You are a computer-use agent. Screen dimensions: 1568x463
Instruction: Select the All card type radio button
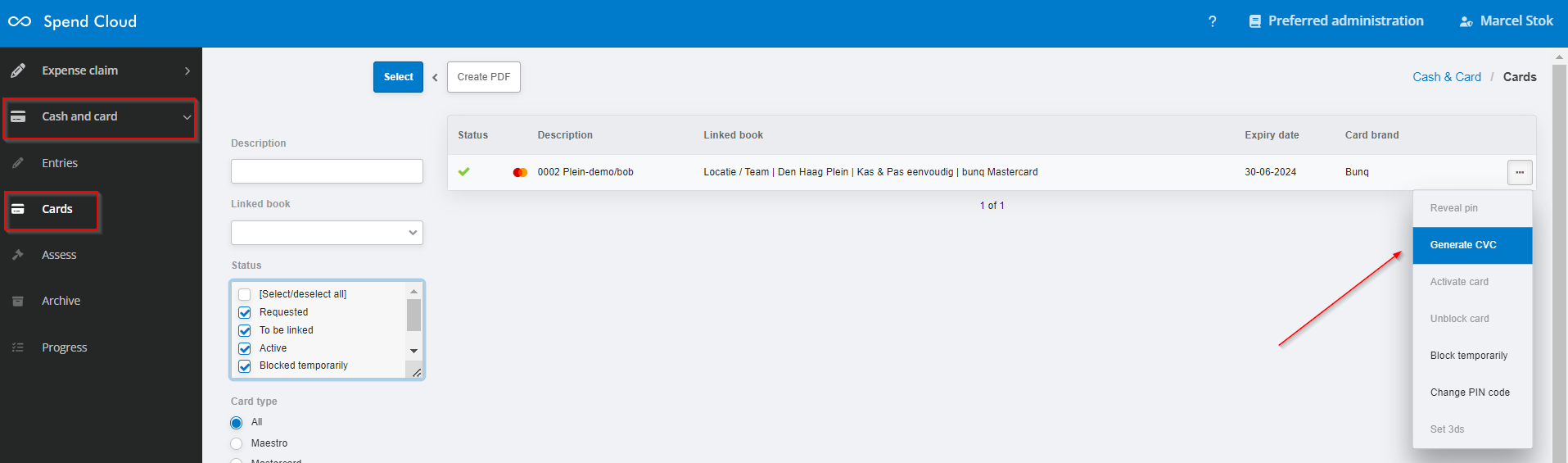(237, 423)
